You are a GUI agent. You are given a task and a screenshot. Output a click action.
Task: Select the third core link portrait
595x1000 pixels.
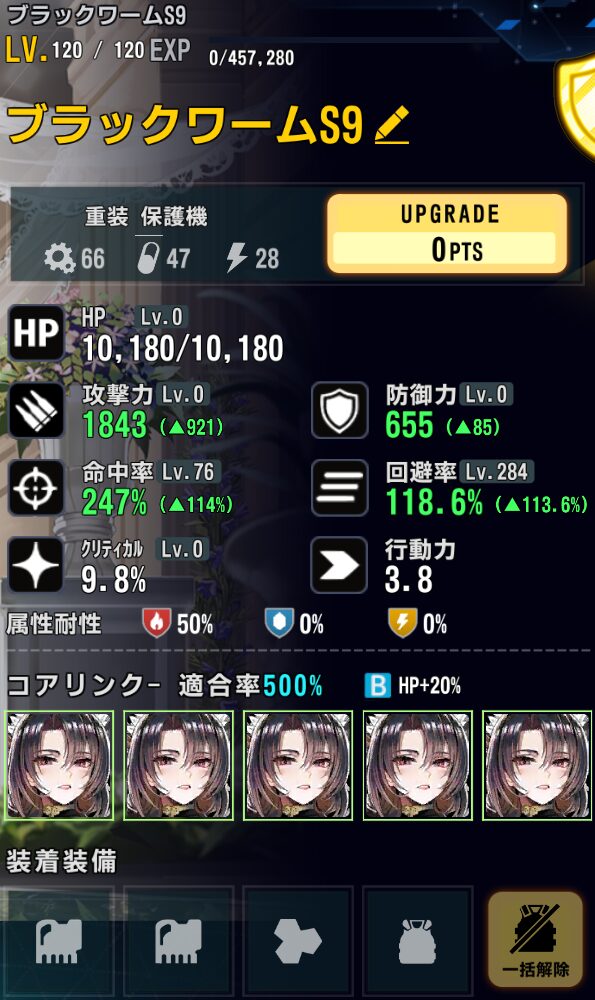tap(298, 765)
